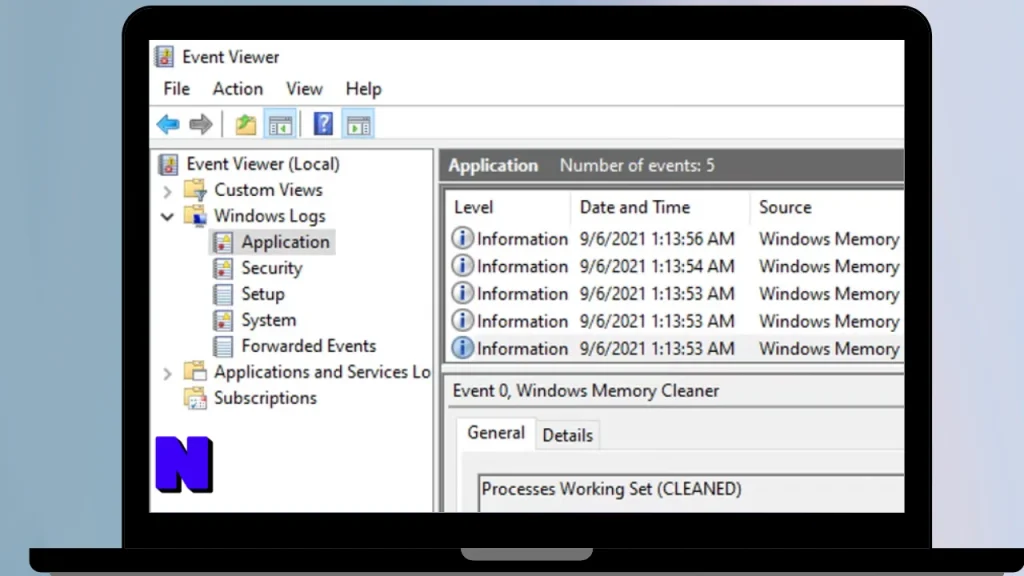
Task: Open the View menu
Action: click(x=304, y=89)
